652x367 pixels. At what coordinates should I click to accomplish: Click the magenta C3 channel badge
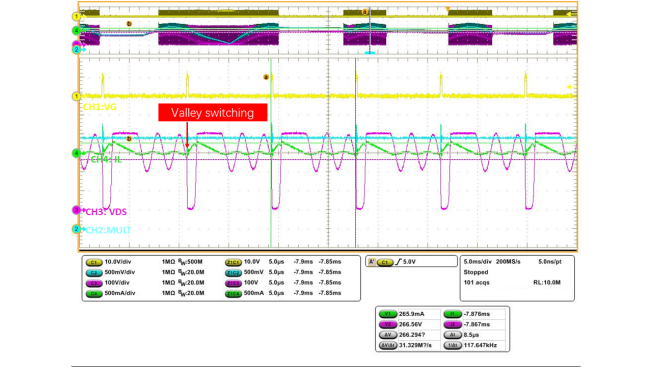click(x=94, y=283)
